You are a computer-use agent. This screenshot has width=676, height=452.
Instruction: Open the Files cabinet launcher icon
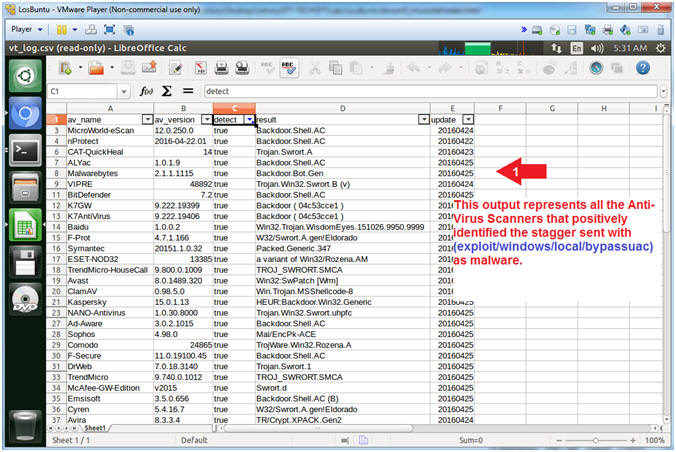pos(25,188)
